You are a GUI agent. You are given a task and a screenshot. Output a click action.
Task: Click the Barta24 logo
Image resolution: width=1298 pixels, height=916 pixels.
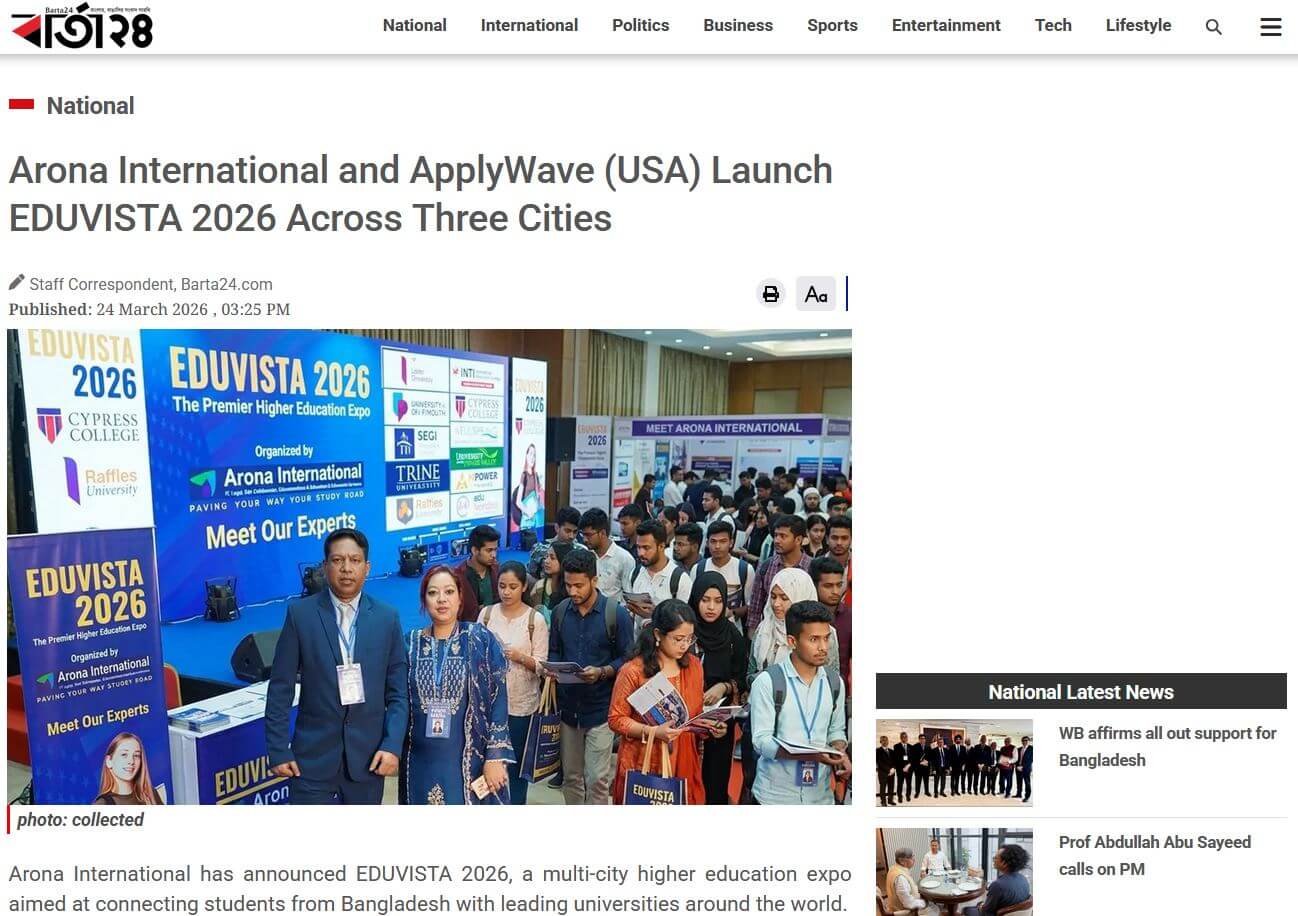(82, 26)
